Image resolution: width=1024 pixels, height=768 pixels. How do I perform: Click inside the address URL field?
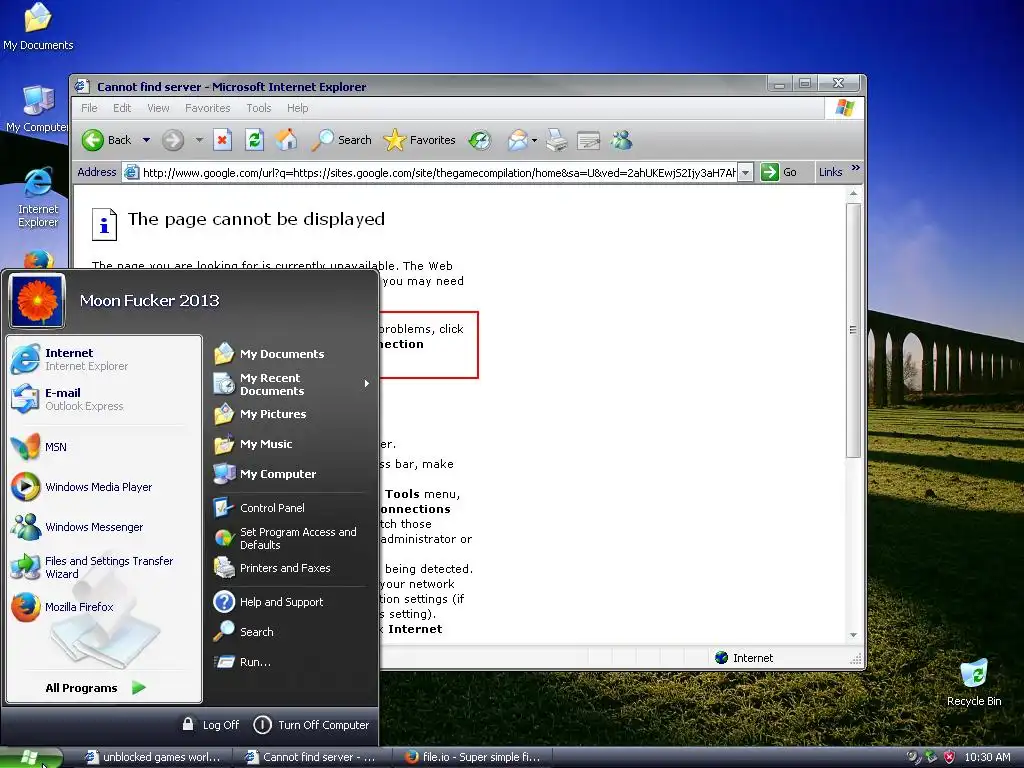point(439,172)
